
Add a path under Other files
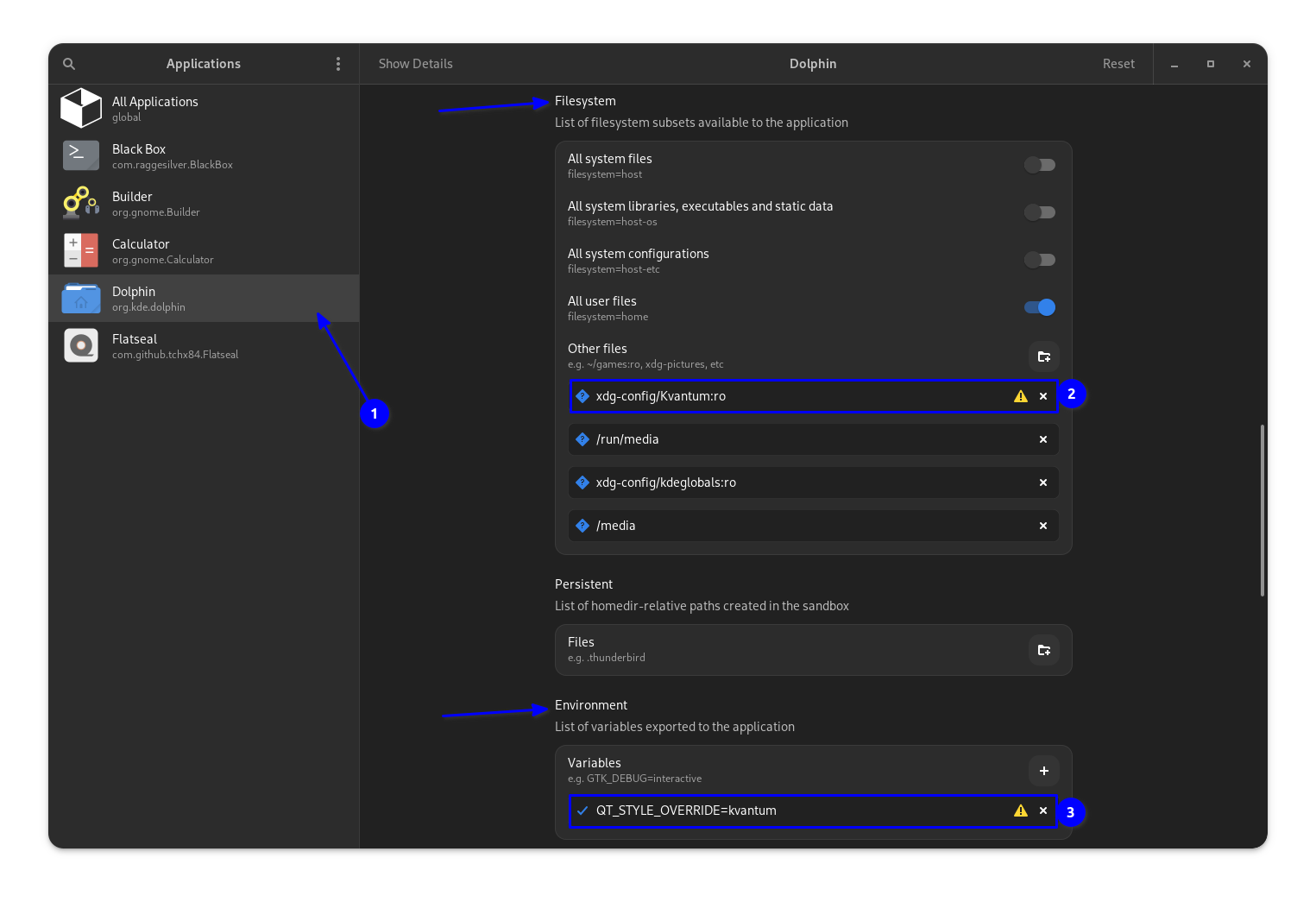click(1044, 356)
